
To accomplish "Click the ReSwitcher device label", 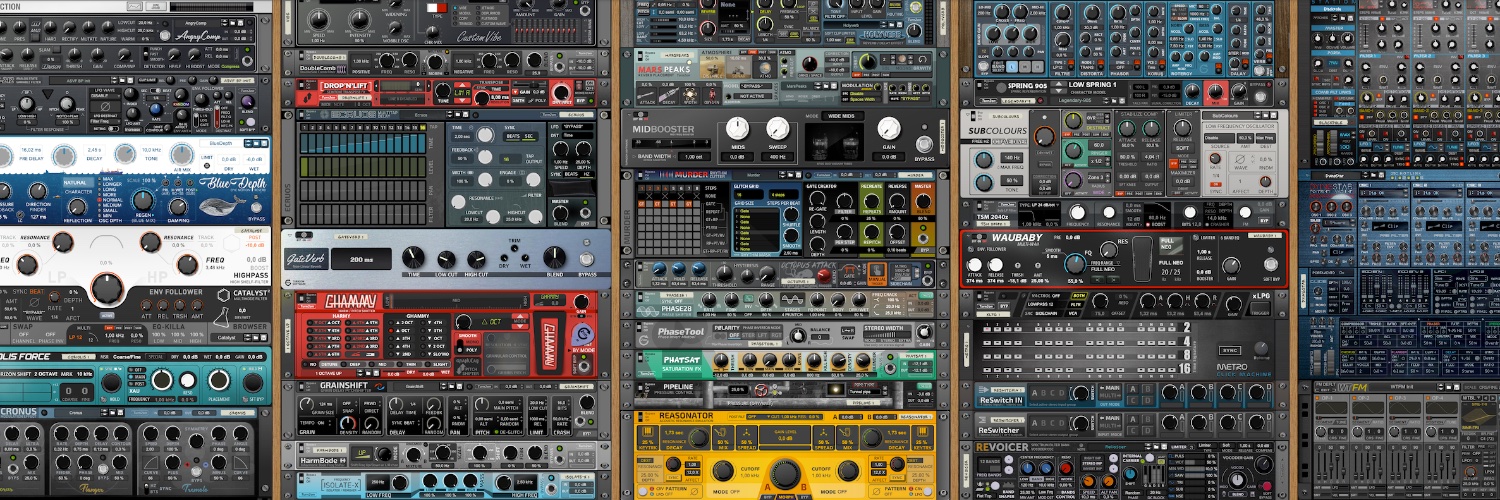I will pyautogui.click(x=997, y=430).
